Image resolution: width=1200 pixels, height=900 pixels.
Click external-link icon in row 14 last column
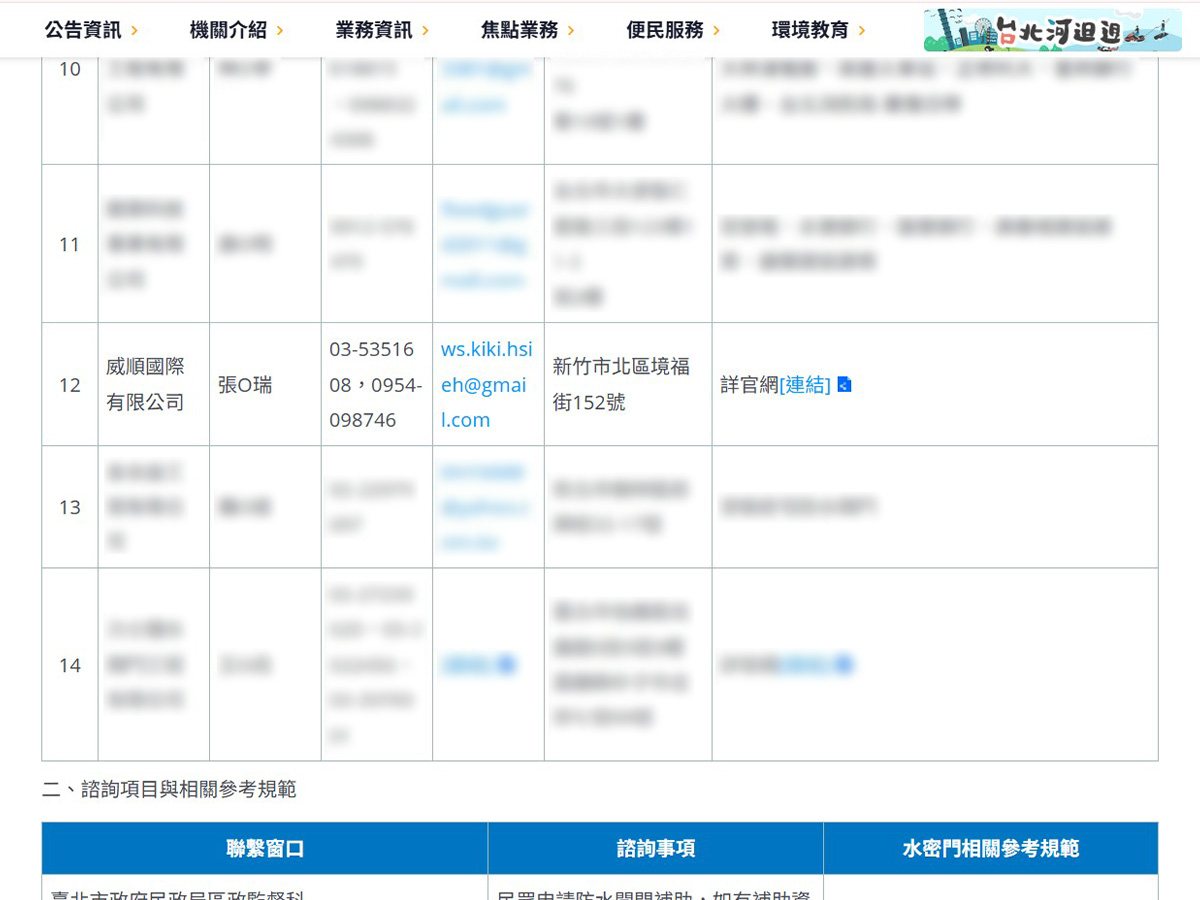tap(843, 665)
